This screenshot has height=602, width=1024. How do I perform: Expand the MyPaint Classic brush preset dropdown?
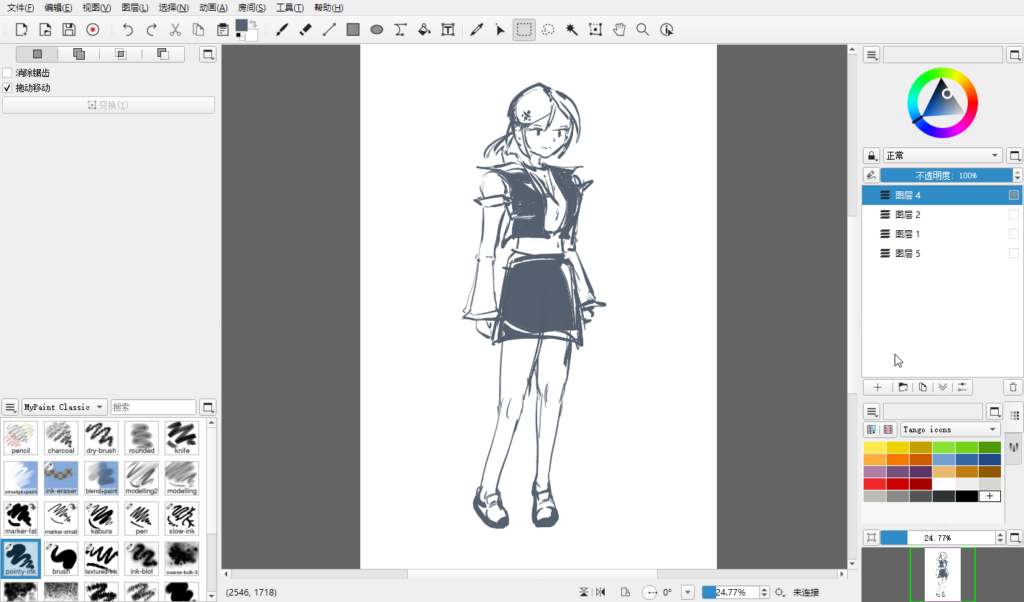(x=65, y=407)
